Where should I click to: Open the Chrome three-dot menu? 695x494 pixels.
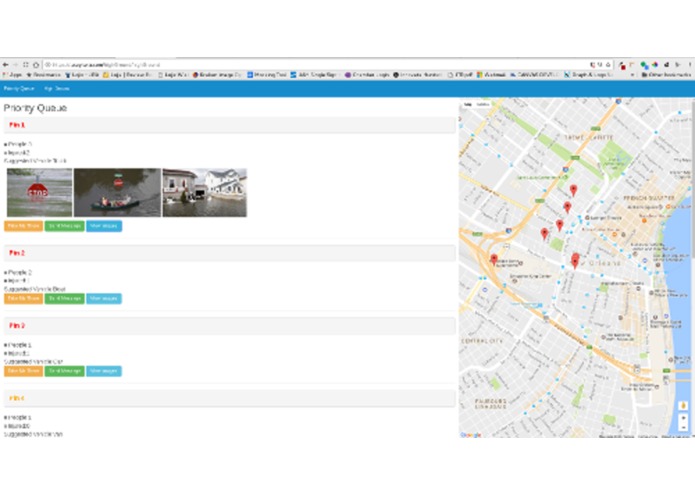click(x=690, y=65)
